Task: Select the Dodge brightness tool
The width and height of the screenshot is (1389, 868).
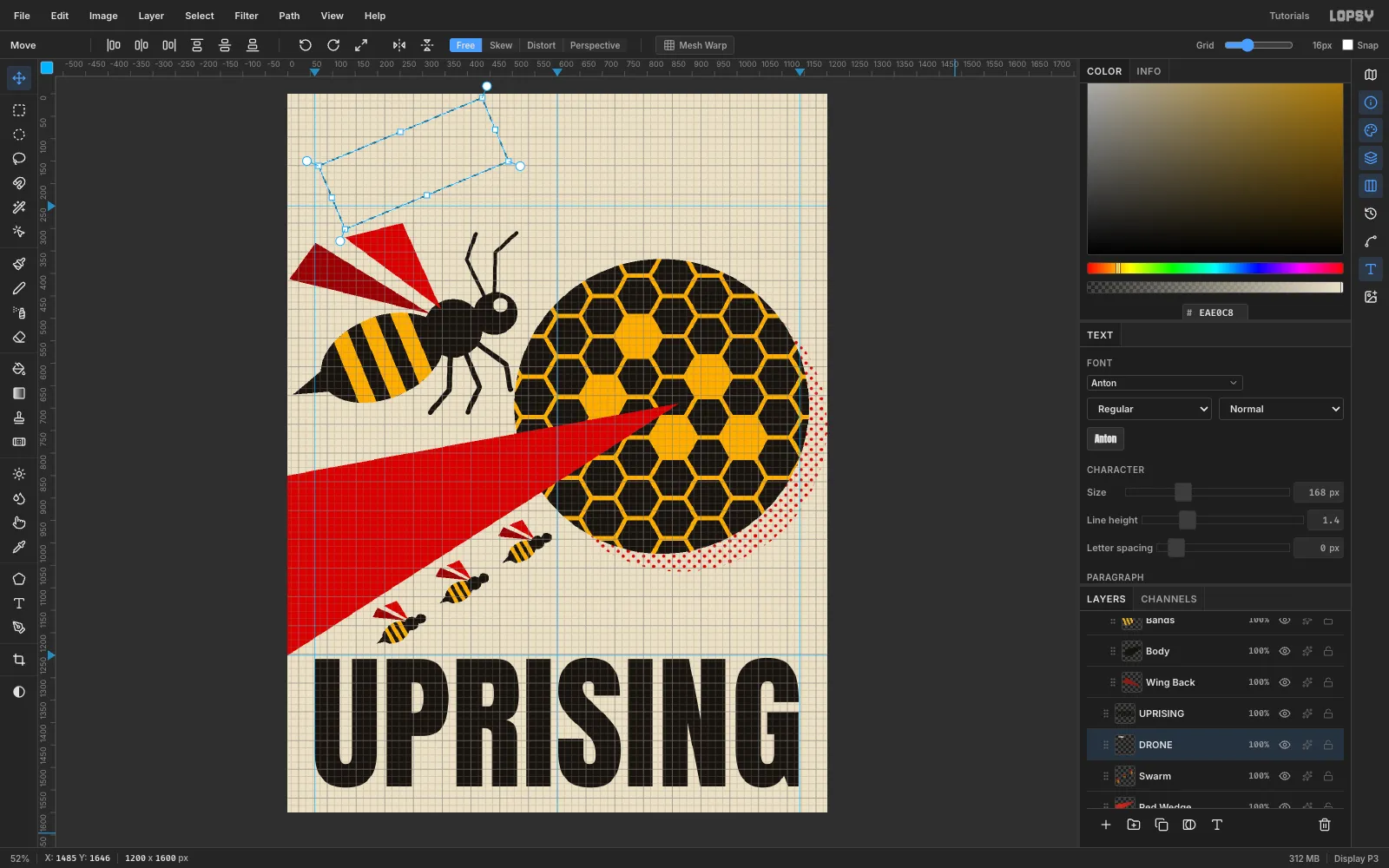Action: point(19,474)
